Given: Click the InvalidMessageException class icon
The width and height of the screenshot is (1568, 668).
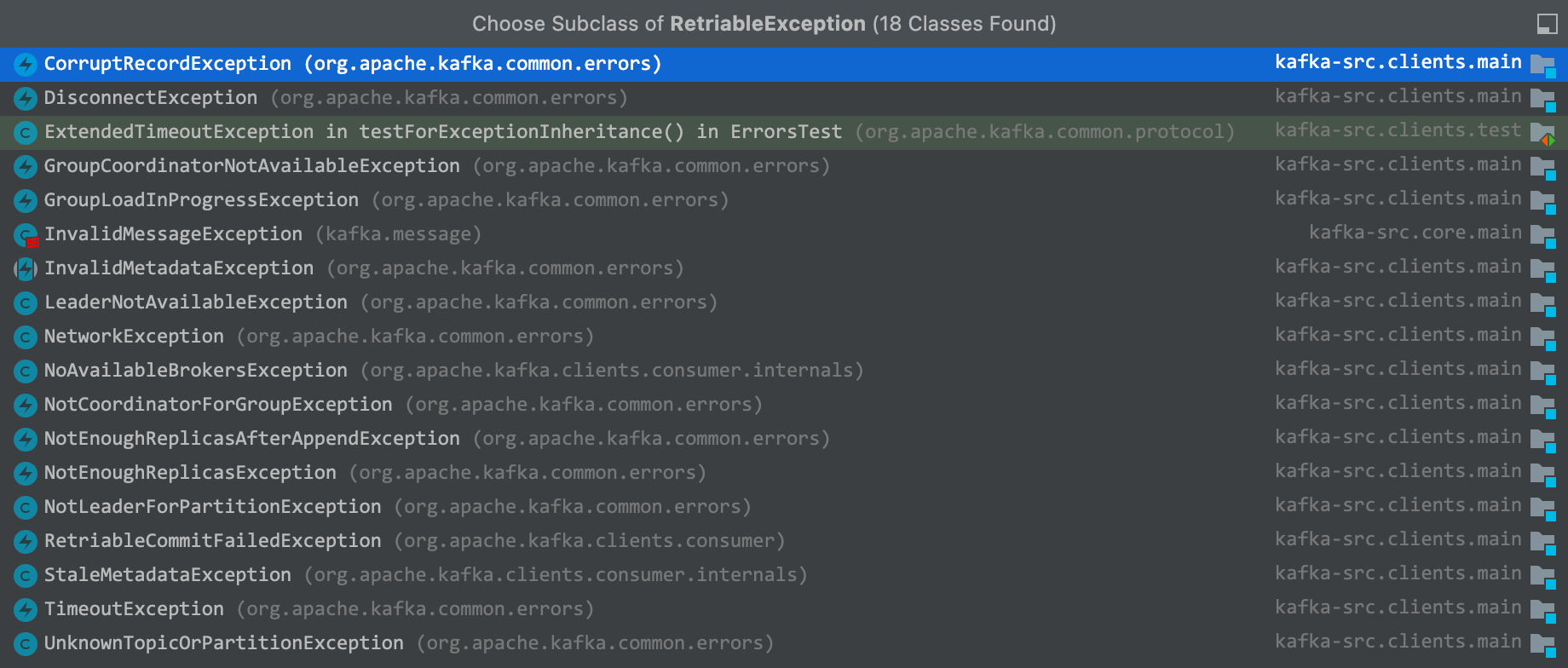Looking at the screenshot, I should click(26, 234).
